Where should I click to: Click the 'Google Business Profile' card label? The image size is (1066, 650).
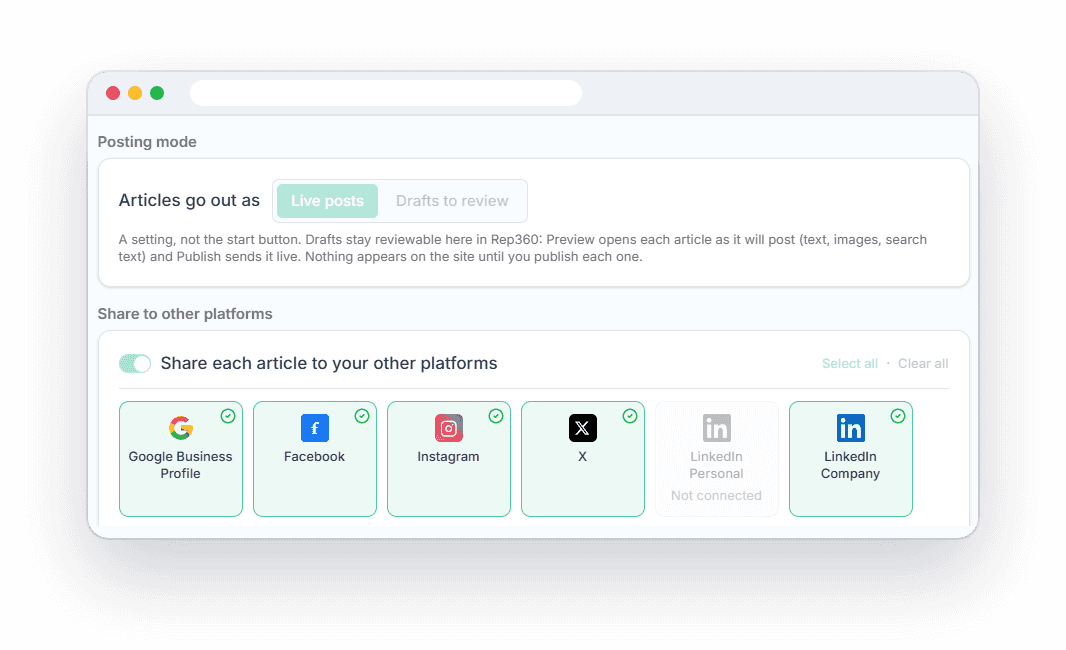pyautogui.click(x=180, y=465)
